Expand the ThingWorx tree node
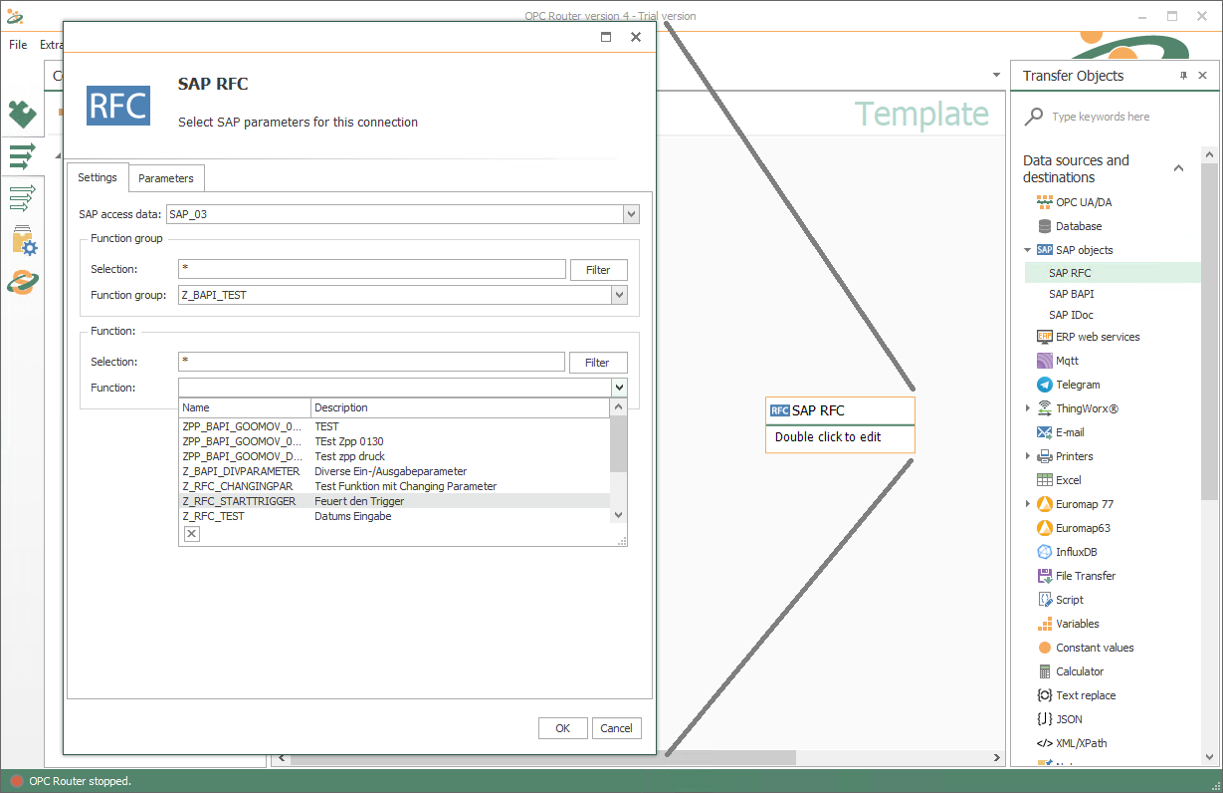Image resolution: width=1223 pixels, height=793 pixels. [x=1028, y=408]
